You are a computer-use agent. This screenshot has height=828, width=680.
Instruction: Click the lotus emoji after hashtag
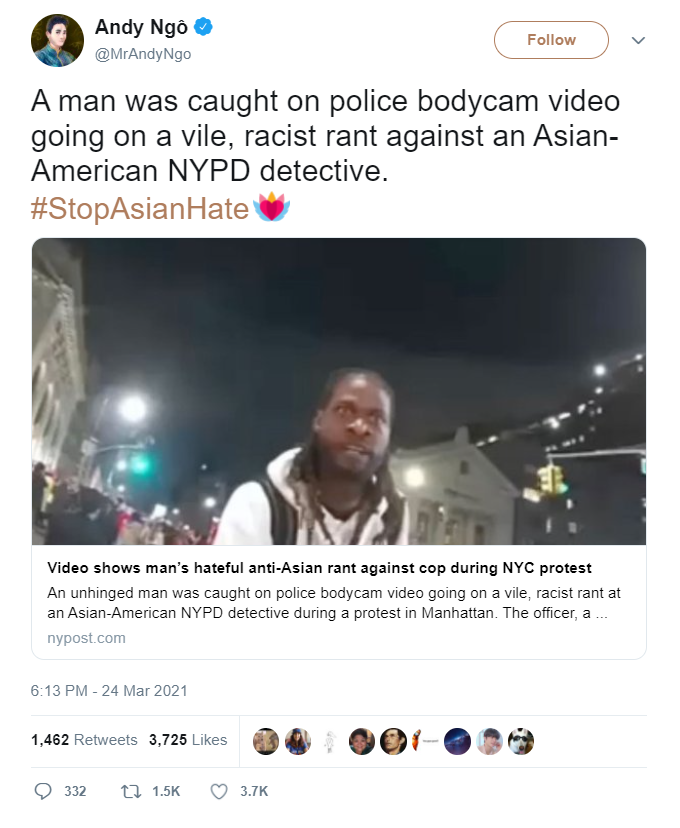tap(271, 208)
